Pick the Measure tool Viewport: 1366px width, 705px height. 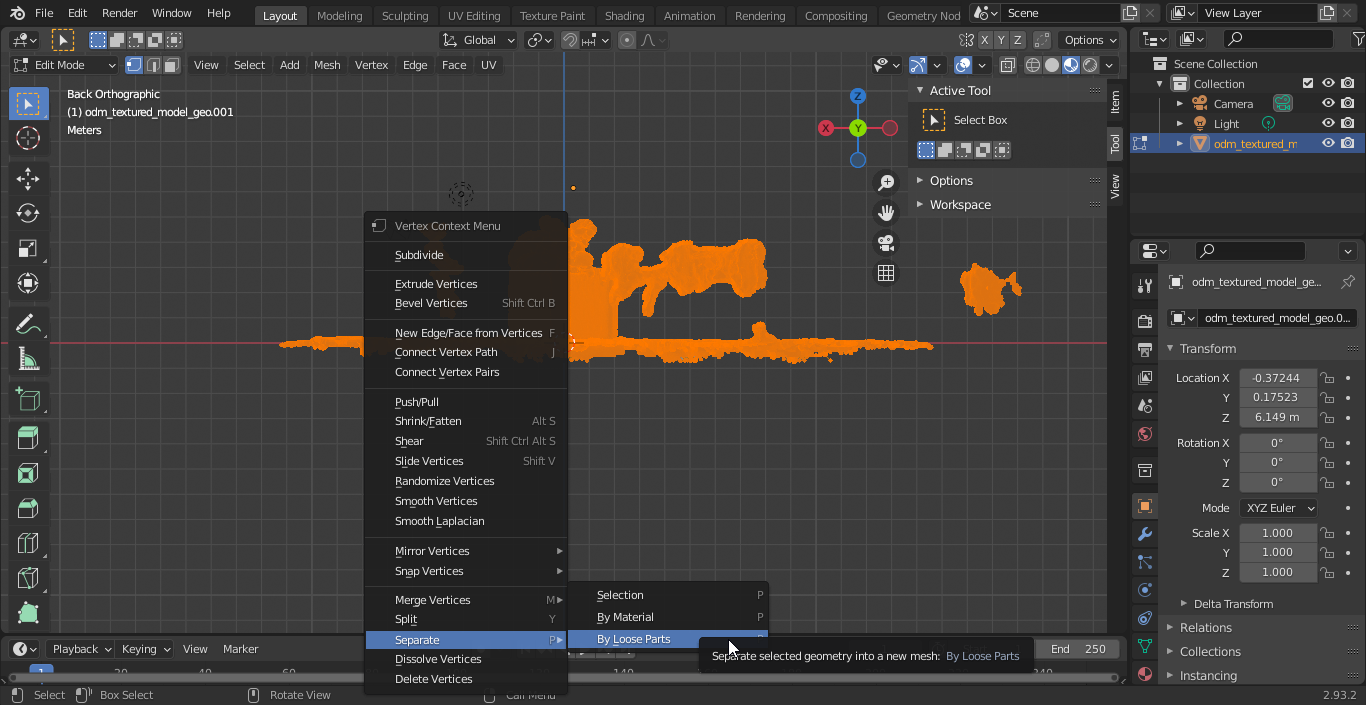pyautogui.click(x=28, y=360)
